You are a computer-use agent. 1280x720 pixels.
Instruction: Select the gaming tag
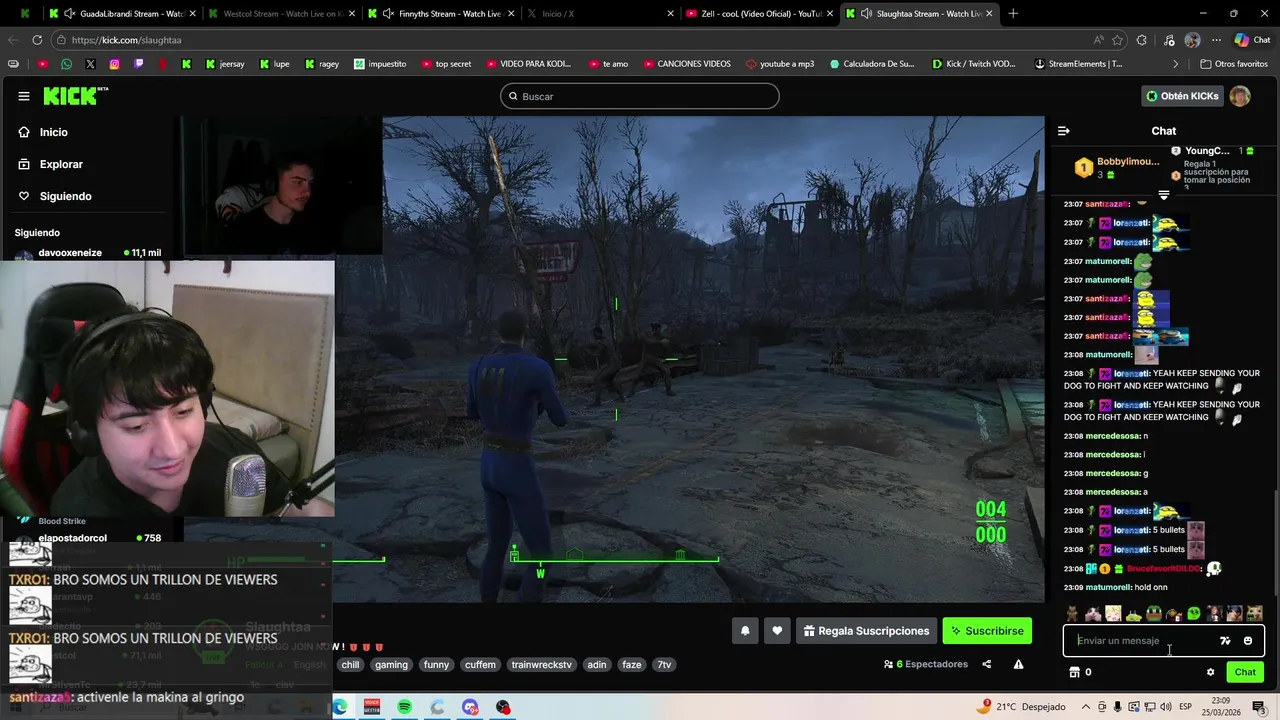pos(391,665)
